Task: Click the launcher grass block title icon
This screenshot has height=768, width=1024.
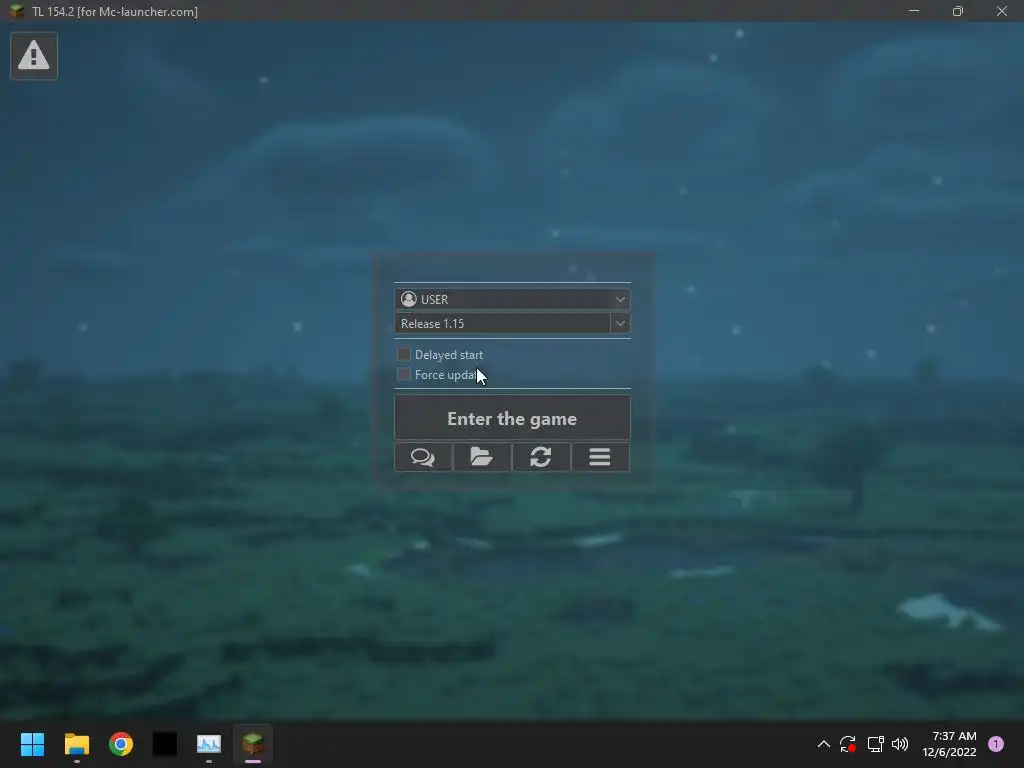Action: [x=16, y=11]
